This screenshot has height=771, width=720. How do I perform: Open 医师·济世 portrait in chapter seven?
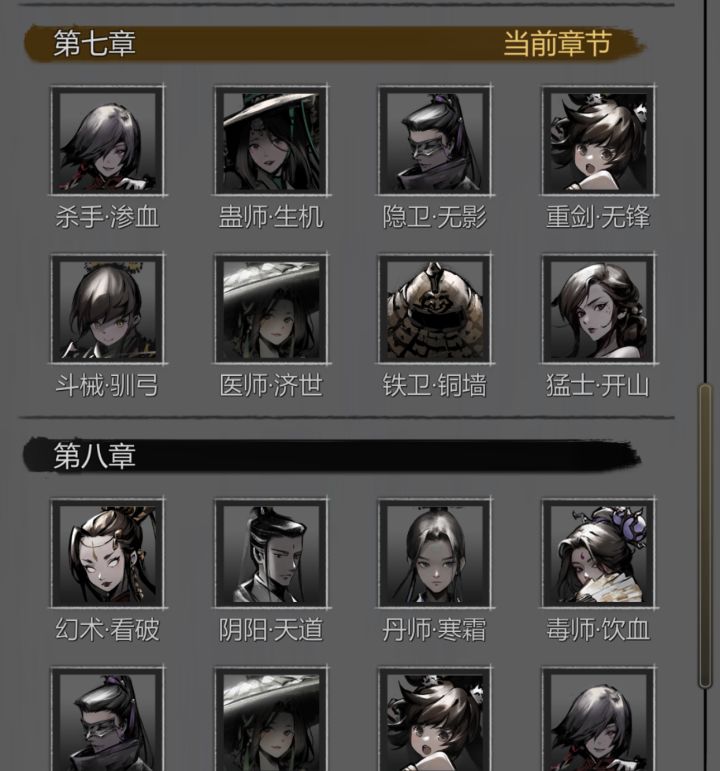pyautogui.click(x=271, y=309)
